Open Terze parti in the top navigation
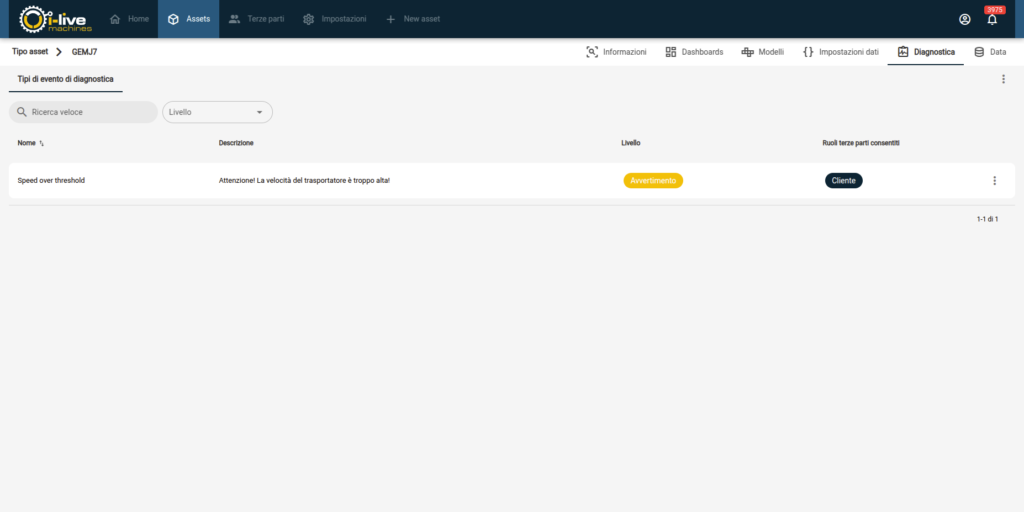The height and width of the screenshot is (512, 1024). [x=257, y=19]
